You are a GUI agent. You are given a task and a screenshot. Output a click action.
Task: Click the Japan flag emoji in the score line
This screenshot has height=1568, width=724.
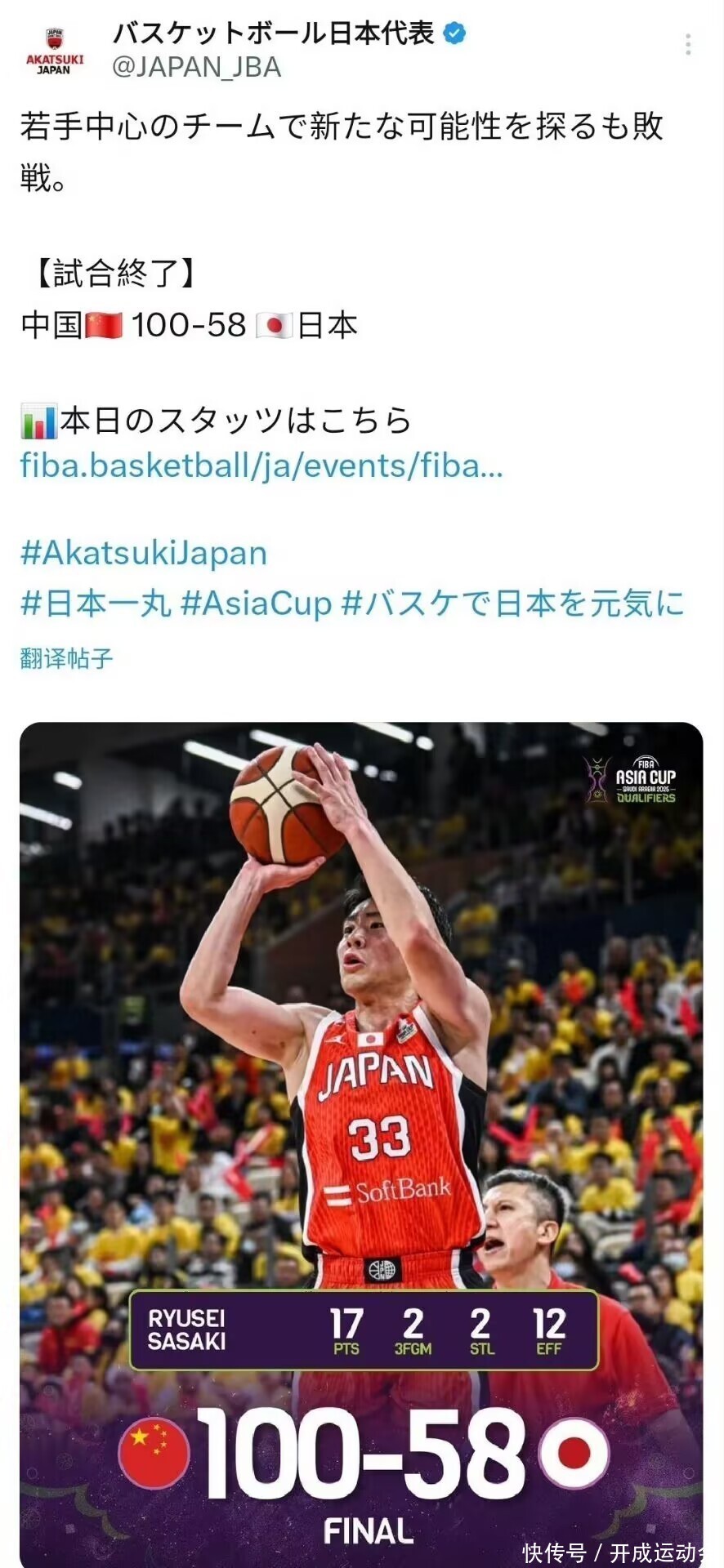coord(274,326)
